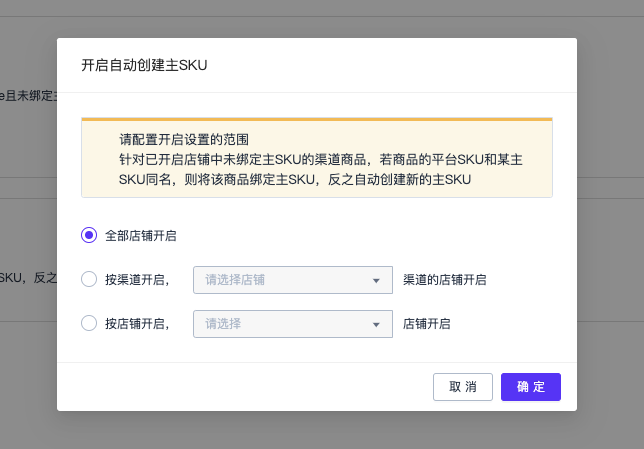Click the 渠道的店铺开启 text after dropdown

click(445, 280)
